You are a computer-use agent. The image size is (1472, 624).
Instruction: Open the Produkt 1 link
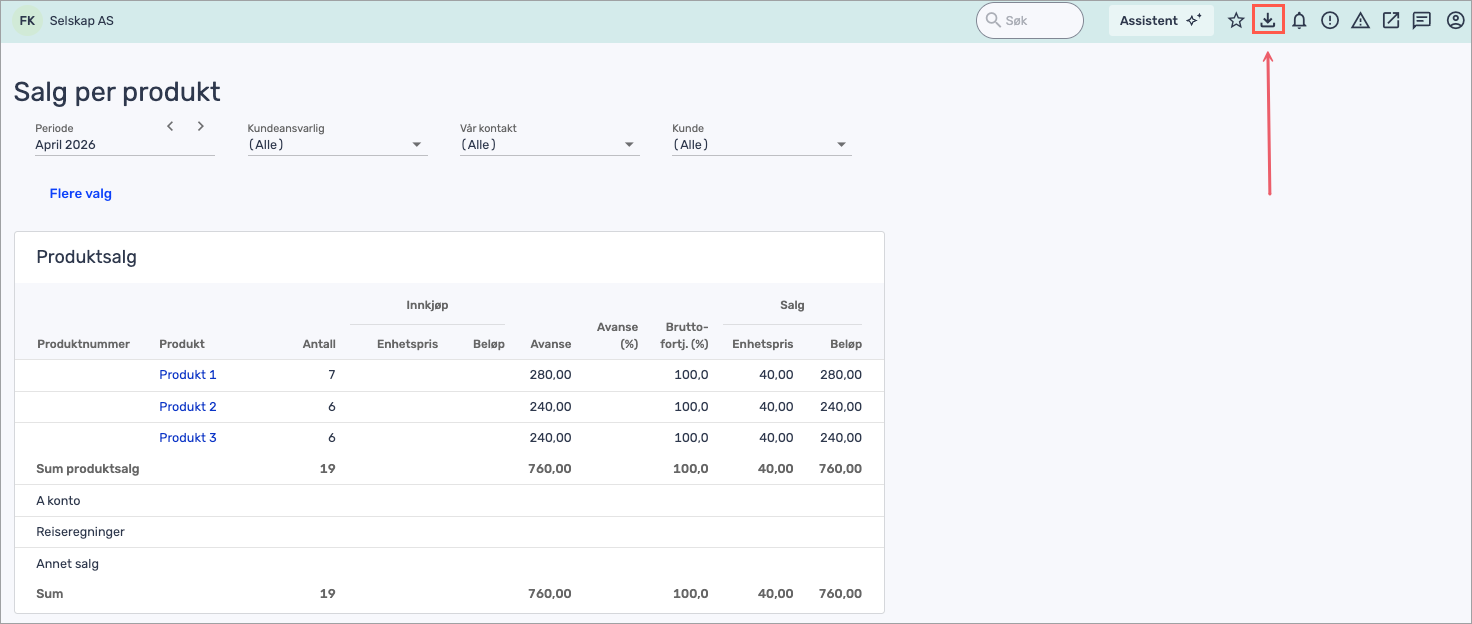click(188, 375)
